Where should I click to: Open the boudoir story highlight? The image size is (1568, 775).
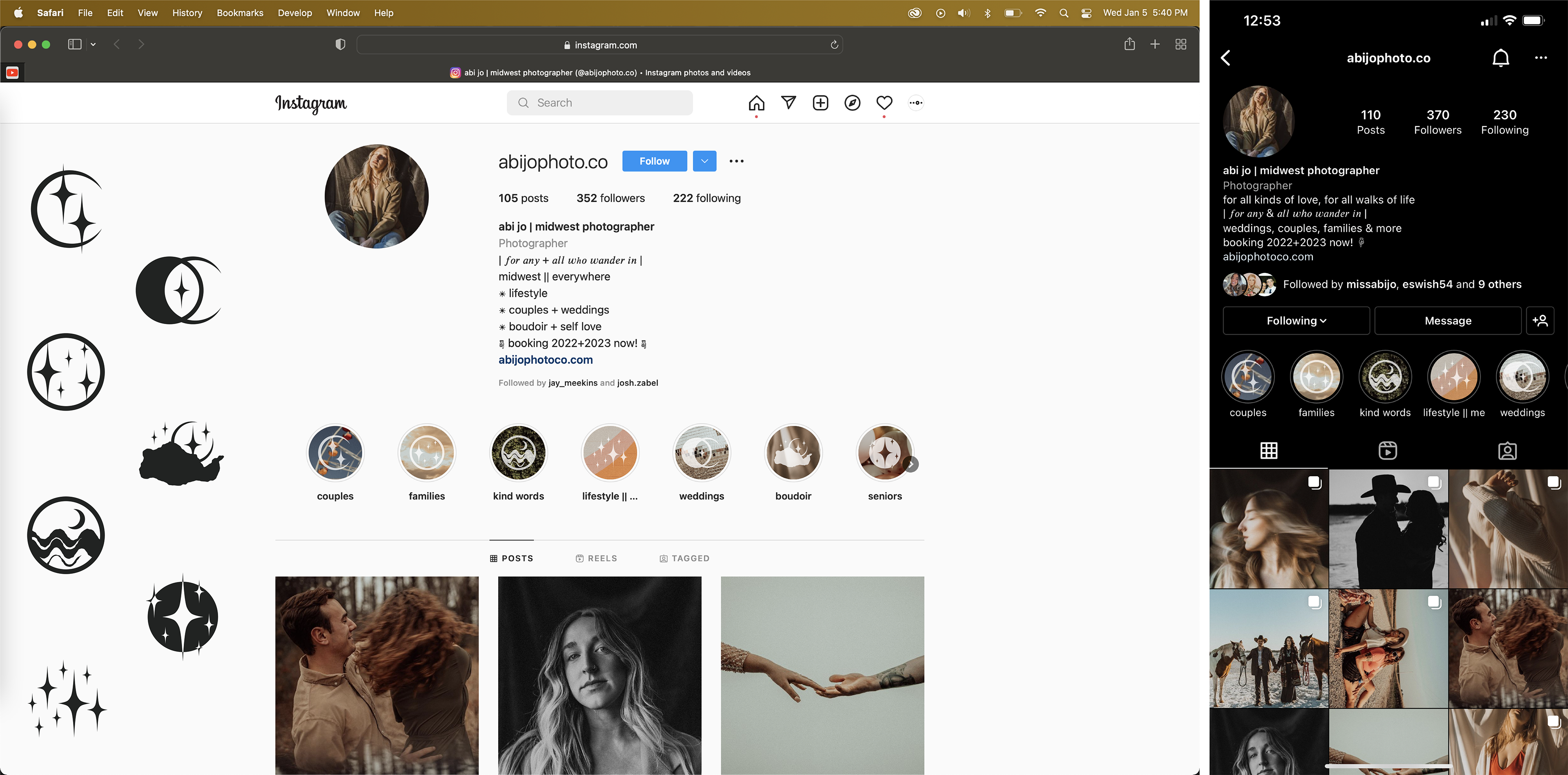pyautogui.click(x=793, y=453)
